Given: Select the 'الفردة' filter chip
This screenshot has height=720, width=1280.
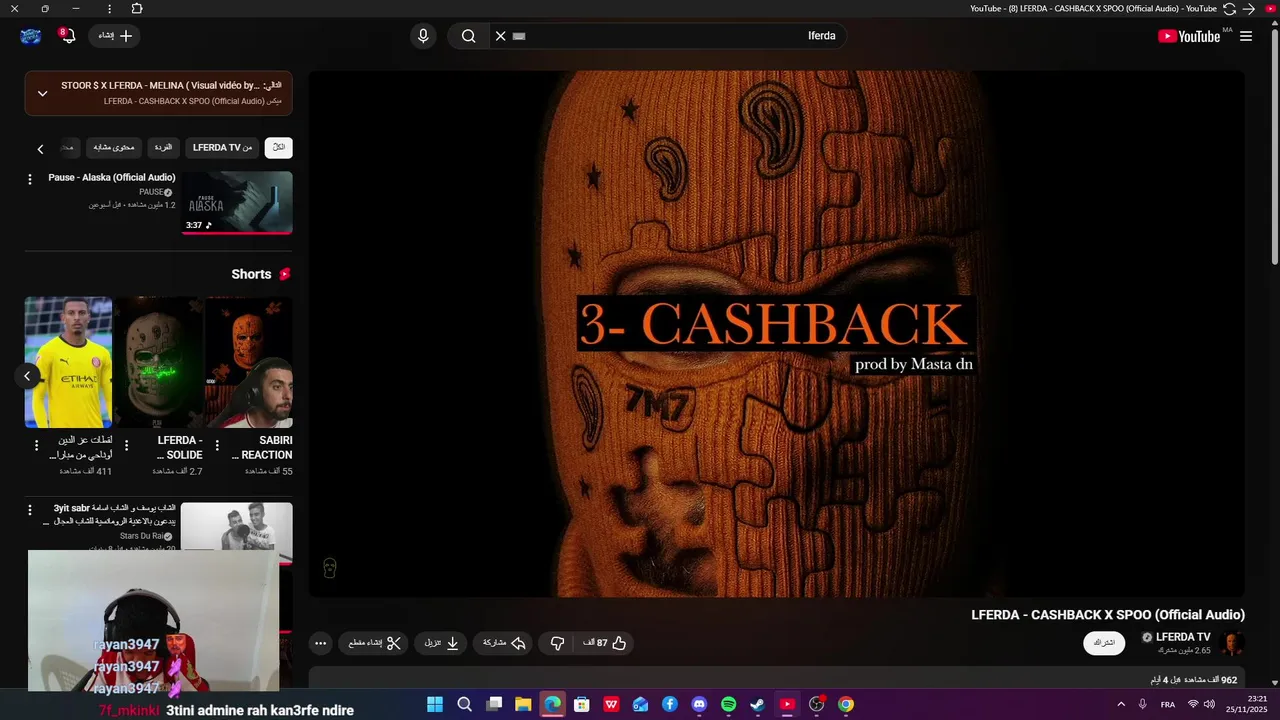Looking at the screenshot, I should pos(163,147).
